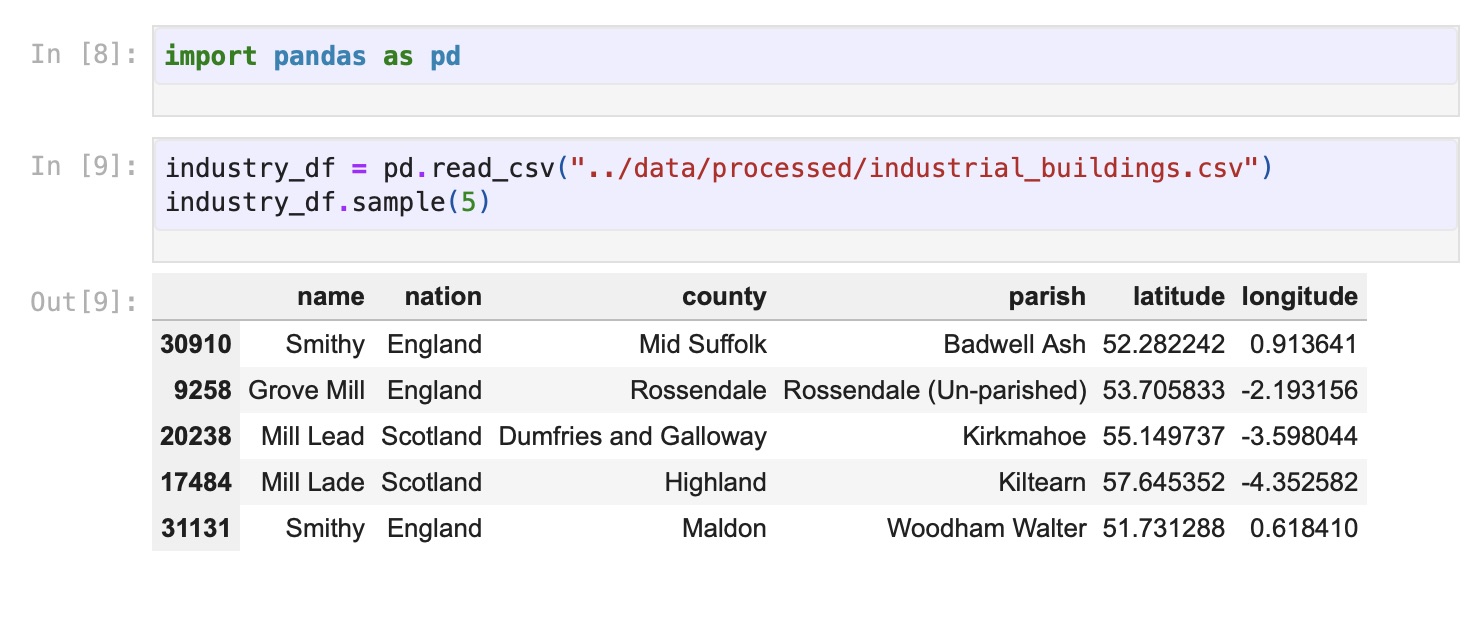Click the parish column header
The height and width of the screenshot is (632, 1480).
coord(1046,296)
